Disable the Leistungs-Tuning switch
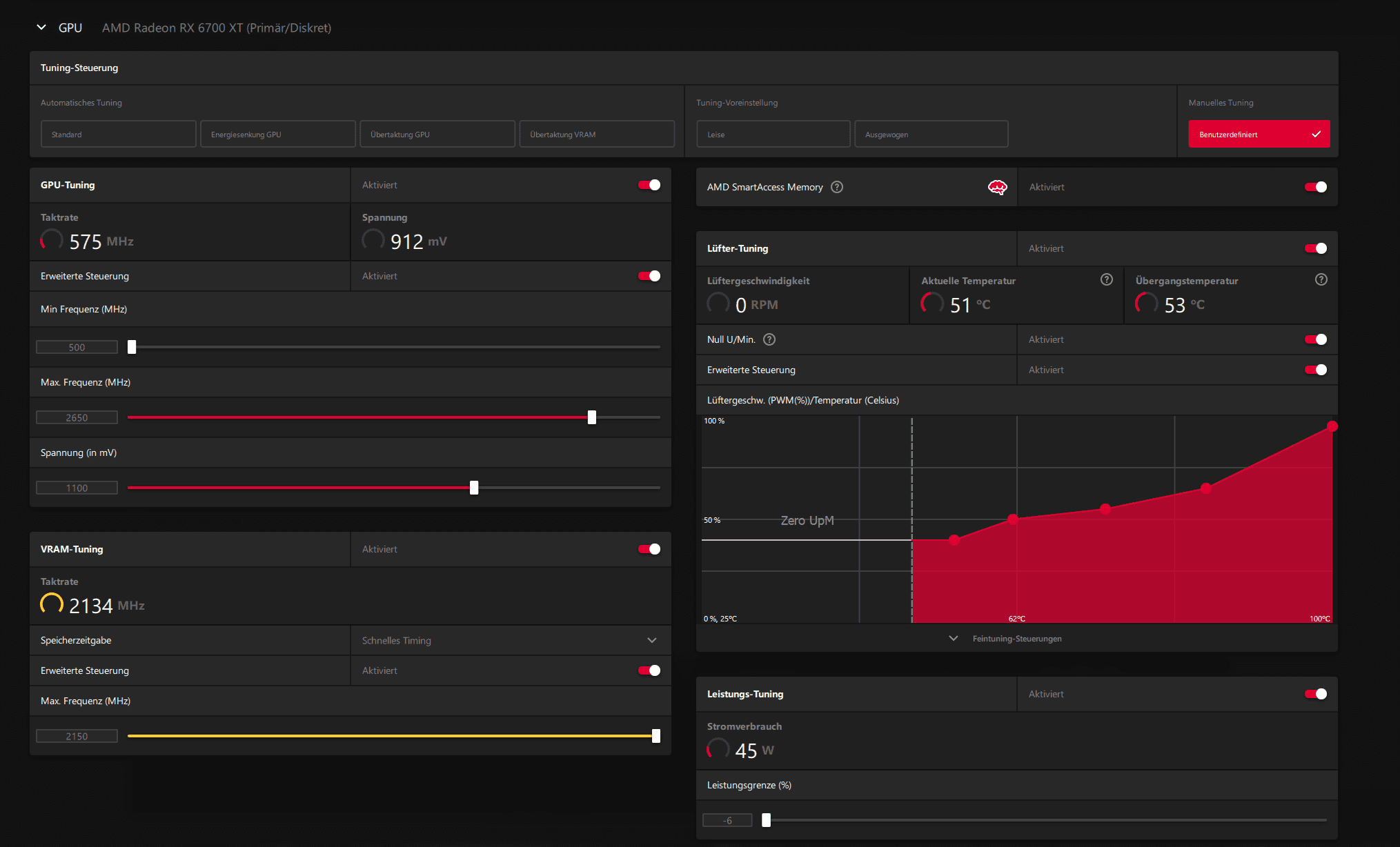 [x=1315, y=694]
